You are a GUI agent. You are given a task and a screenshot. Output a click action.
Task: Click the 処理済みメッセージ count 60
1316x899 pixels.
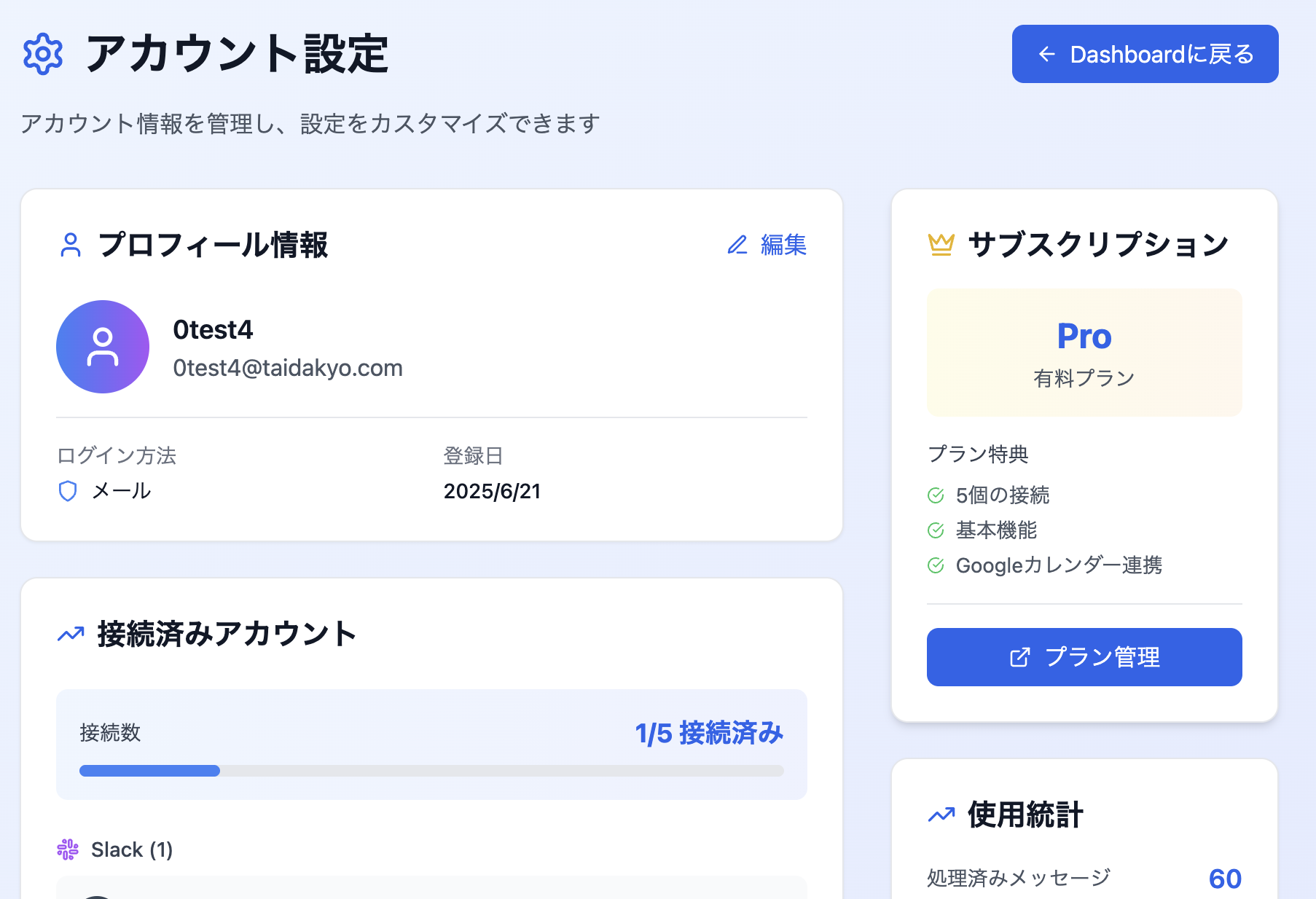click(x=1224, y=879)
